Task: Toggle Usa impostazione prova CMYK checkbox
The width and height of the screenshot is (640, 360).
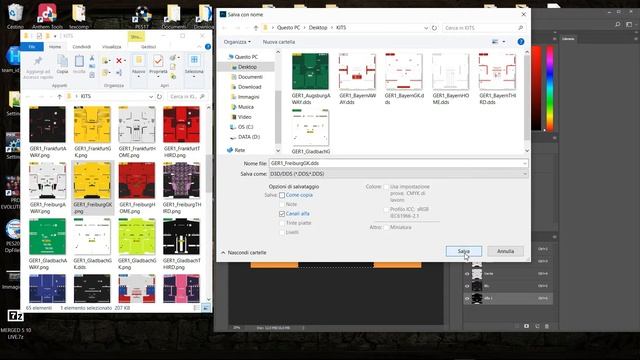Action: pos(386,187)
